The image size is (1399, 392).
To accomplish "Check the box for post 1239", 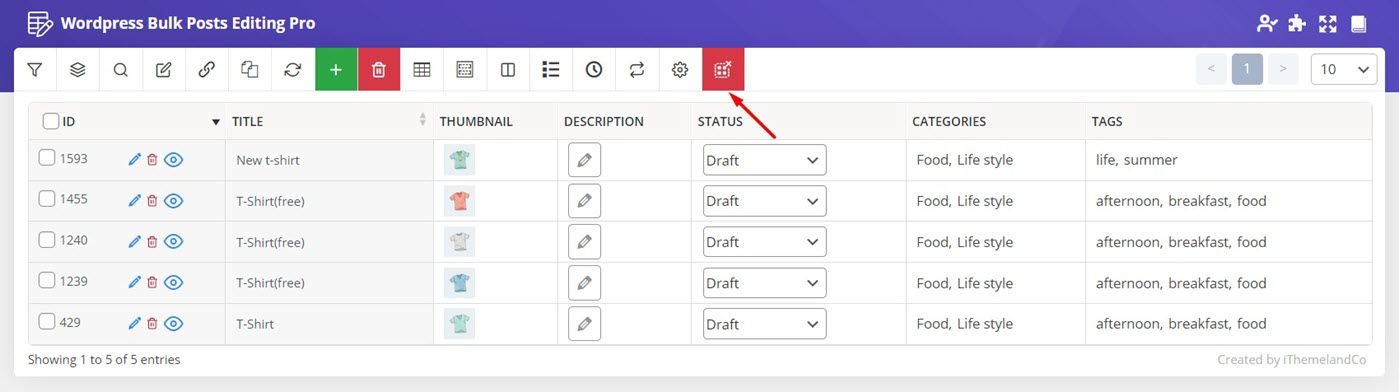I will tap(47, 280).
